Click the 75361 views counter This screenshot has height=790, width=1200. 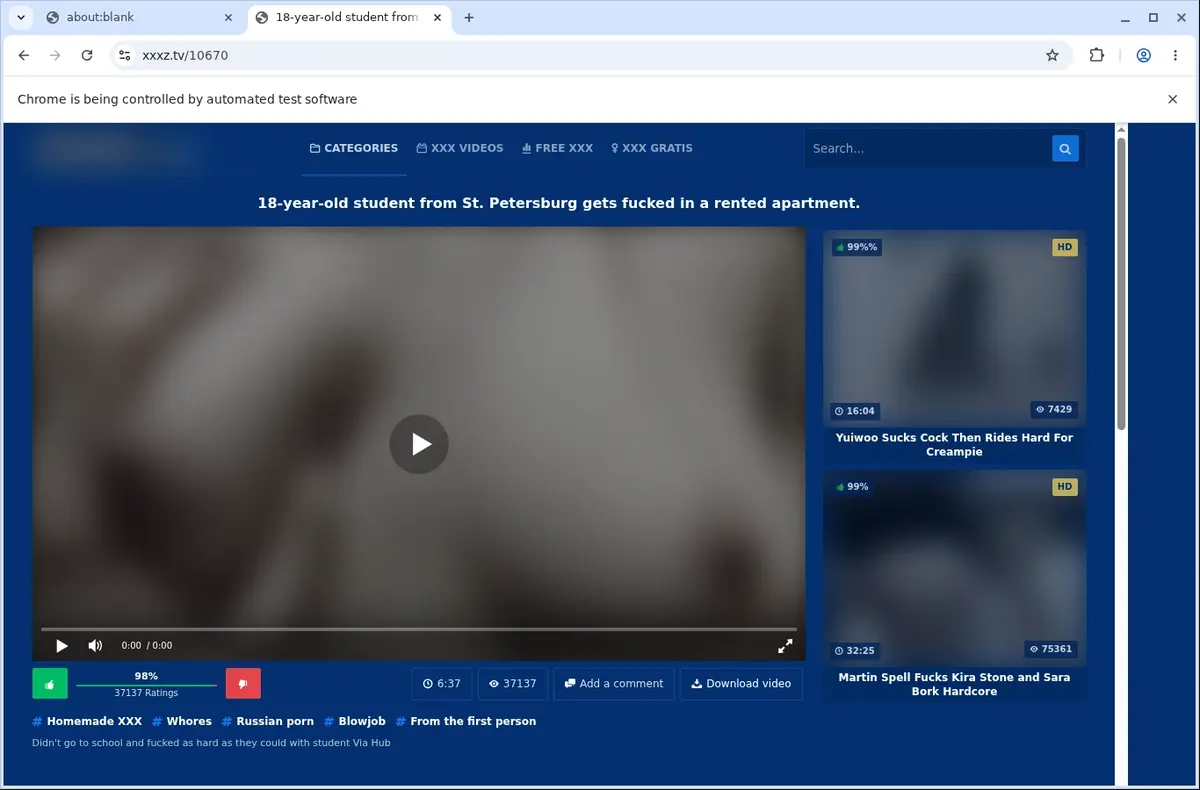1051,649
